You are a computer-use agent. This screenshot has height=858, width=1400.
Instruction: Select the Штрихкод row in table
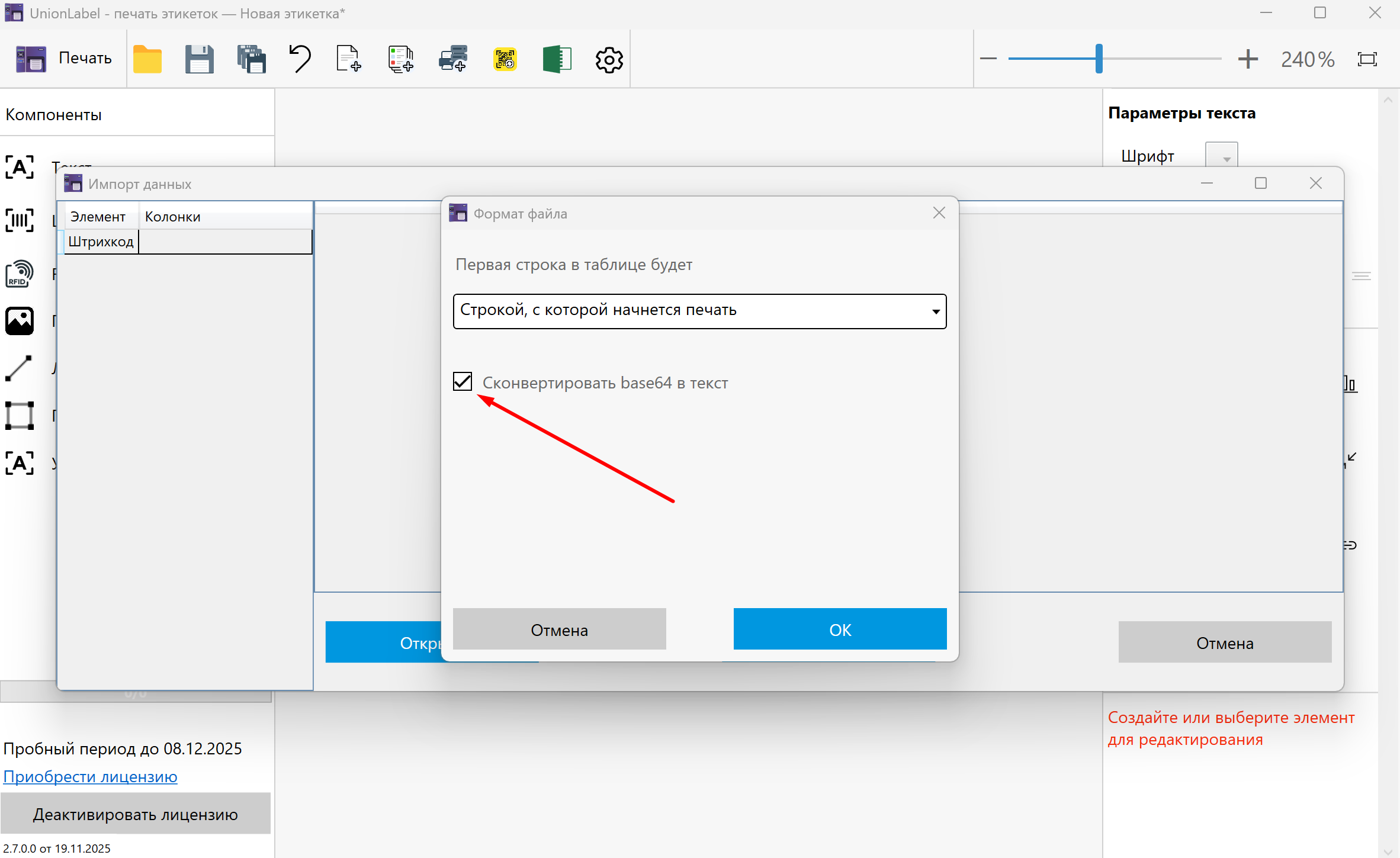[101, 242]
